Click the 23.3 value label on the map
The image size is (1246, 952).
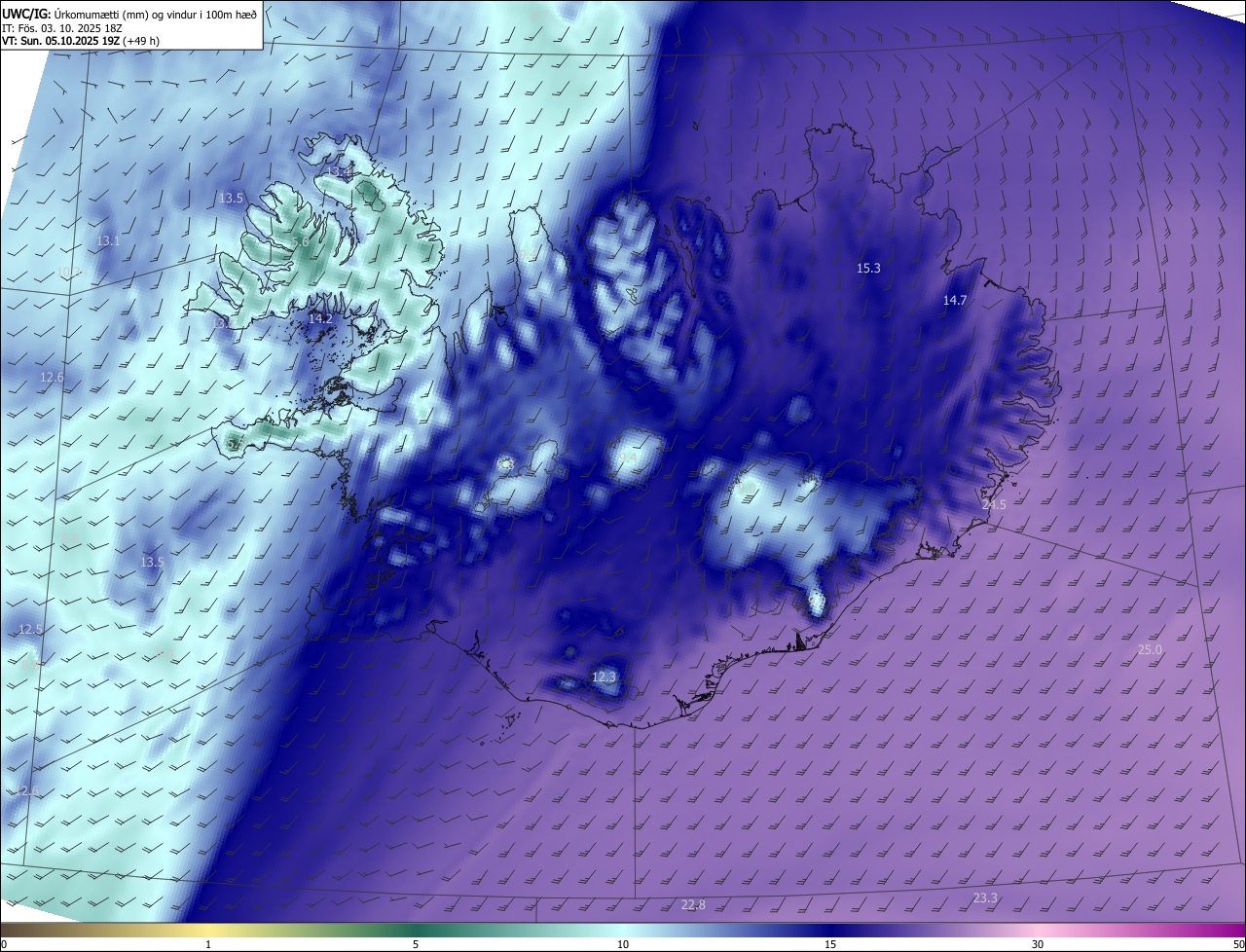click(985, 898)
